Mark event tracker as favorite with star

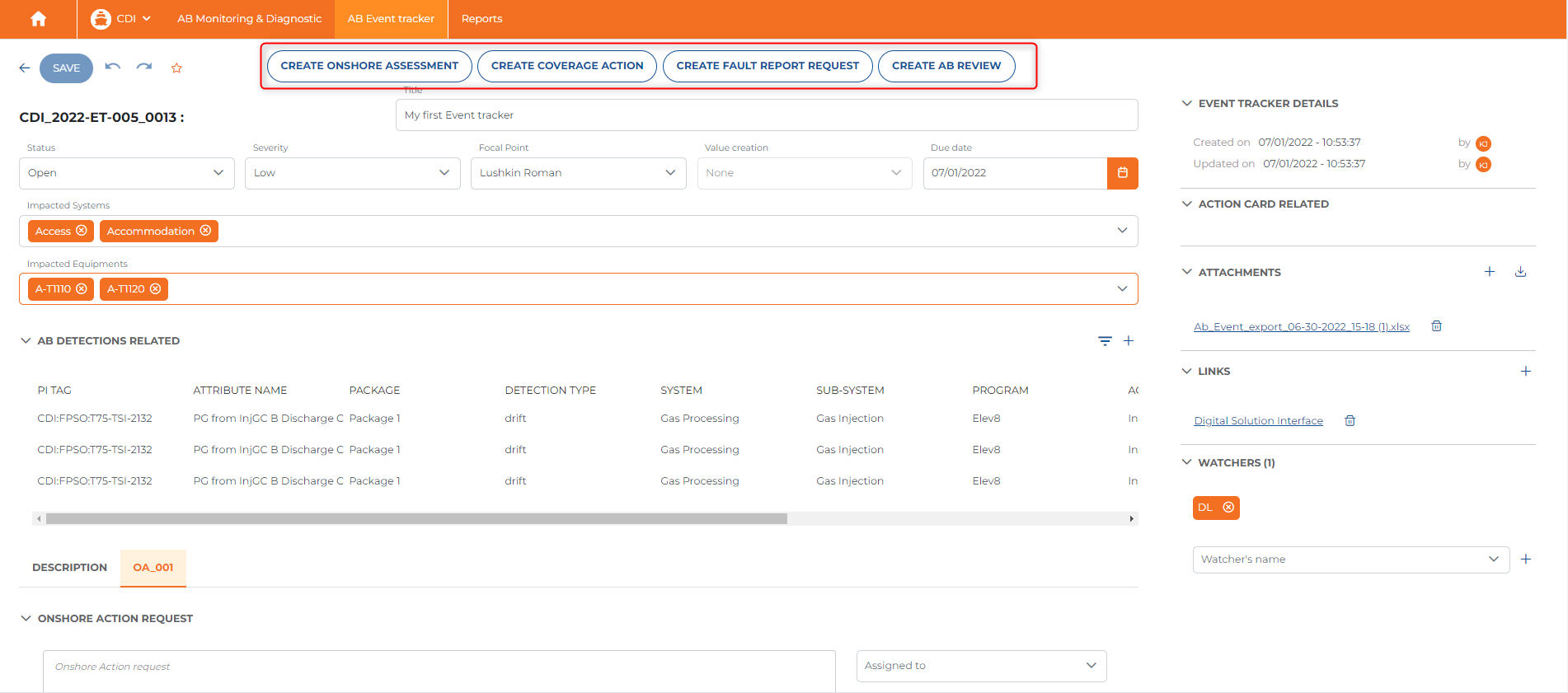pyautogui.click(x=176, y=68)
